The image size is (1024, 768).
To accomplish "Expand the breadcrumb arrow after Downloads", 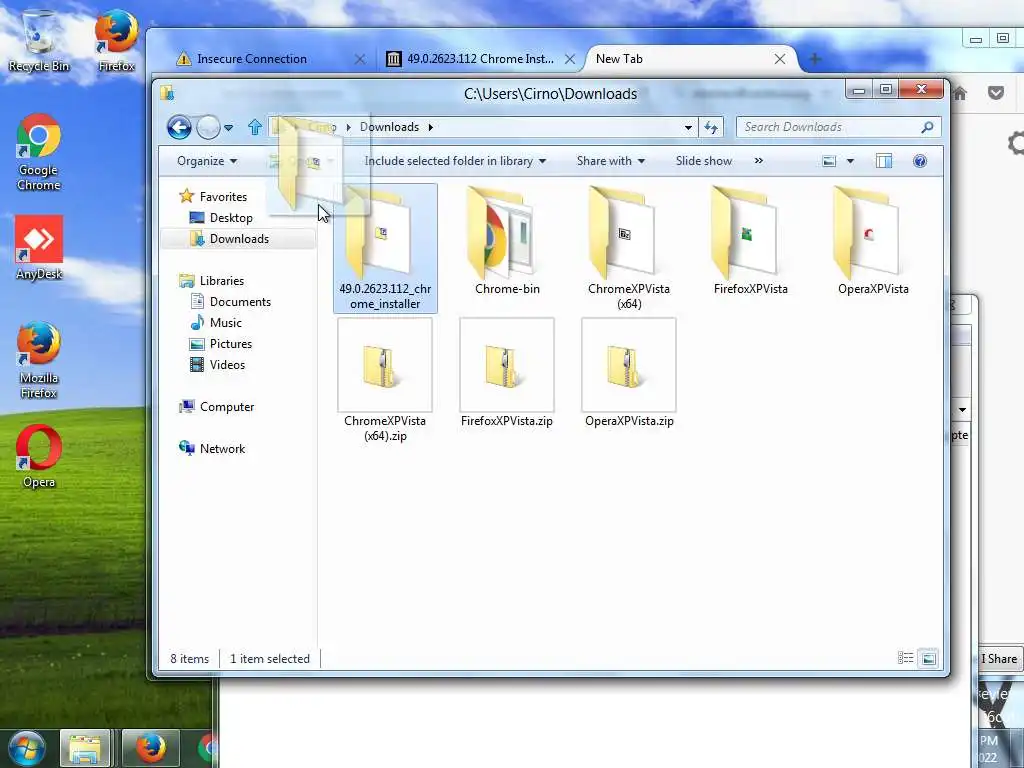I will (x=430, y=127).
